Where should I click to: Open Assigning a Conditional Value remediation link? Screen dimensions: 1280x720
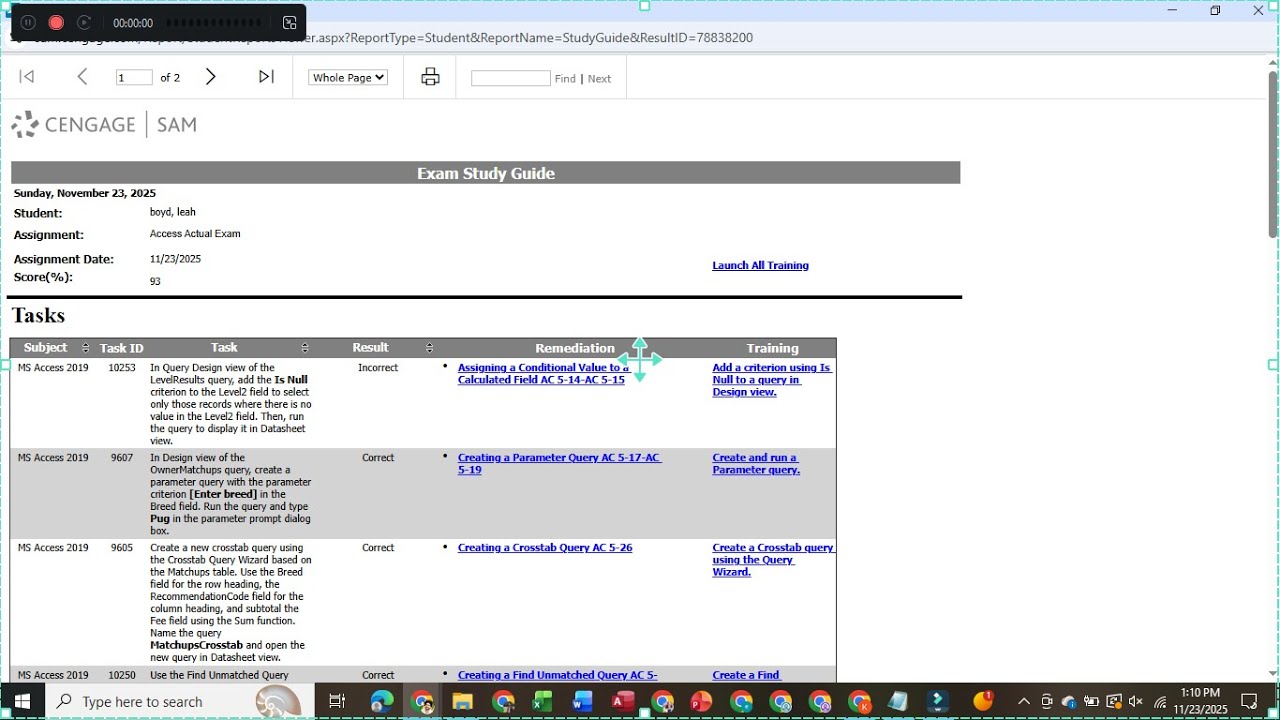click(544, 374)
